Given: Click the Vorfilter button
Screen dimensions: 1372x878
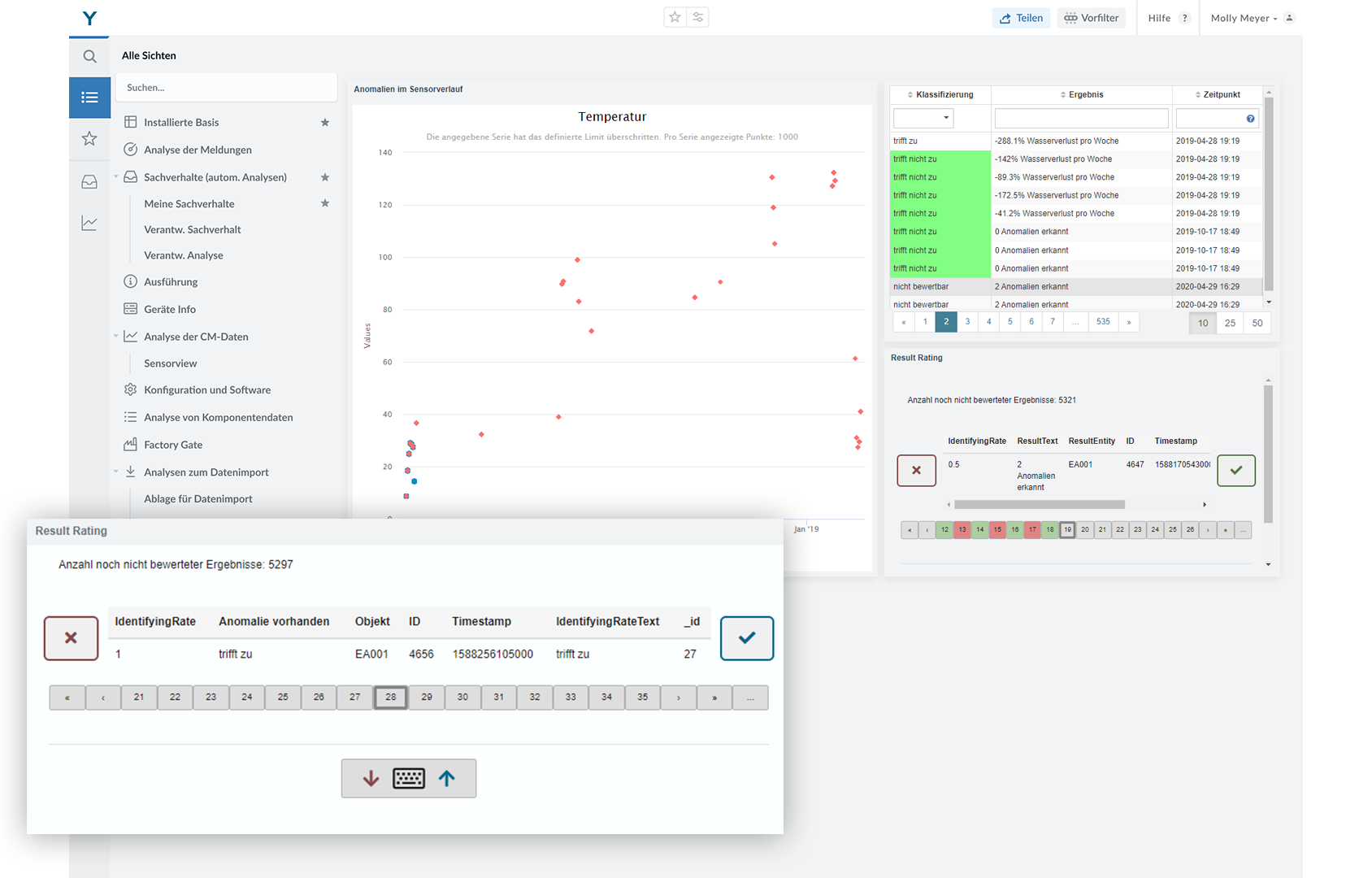Looking at the screenshot, I should (x=1091, y=18).
